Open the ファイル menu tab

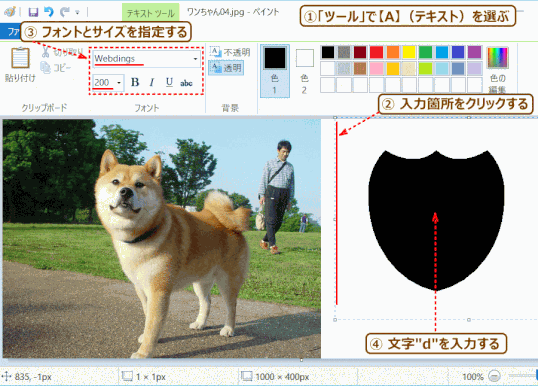pos(10,32)
